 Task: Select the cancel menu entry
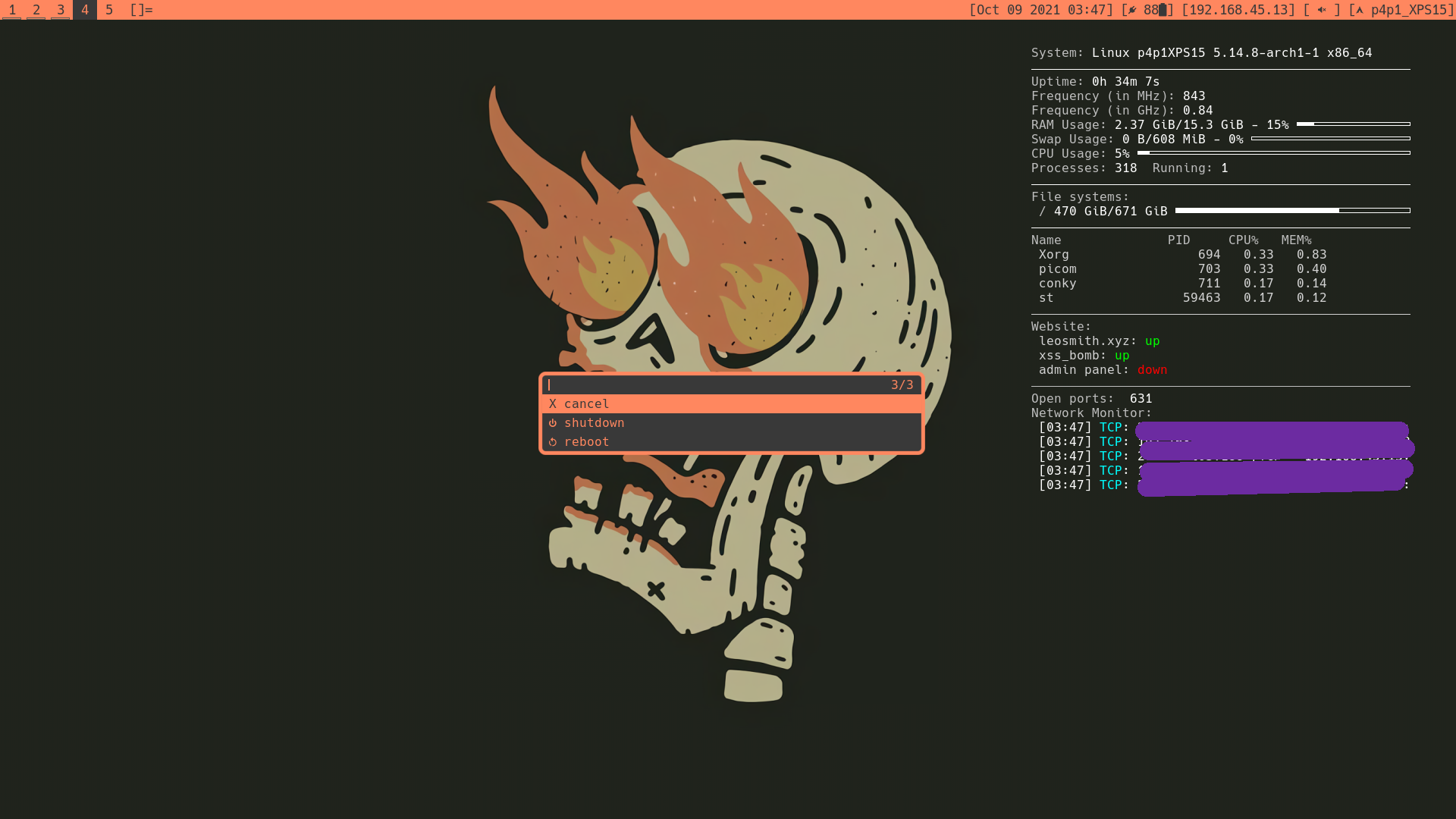pos(585,403)
